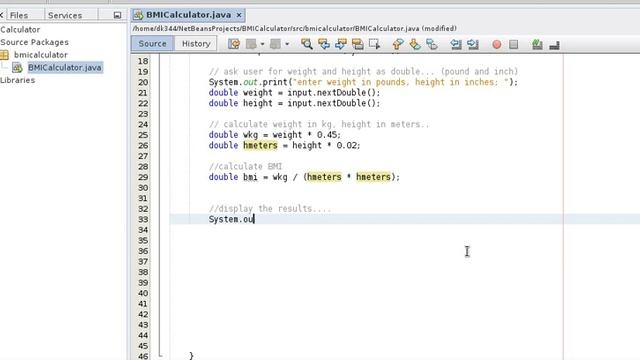This screenshot has height=360, width=640.
Task: Click the highlighted hmeters on line 26
Action: pyautogui.click(x=260, y=145)
